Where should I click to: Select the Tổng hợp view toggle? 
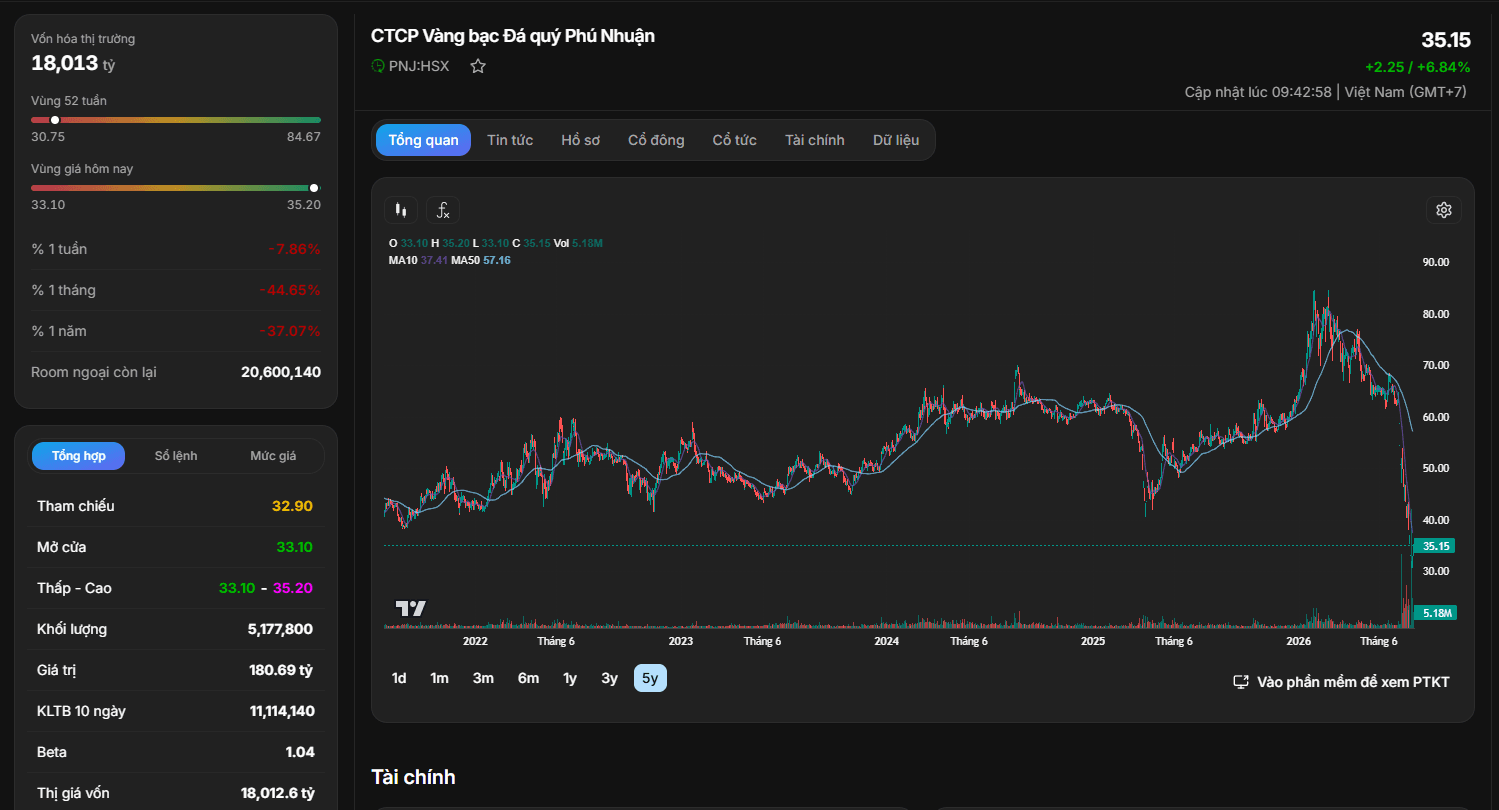(x=78, y=456)
